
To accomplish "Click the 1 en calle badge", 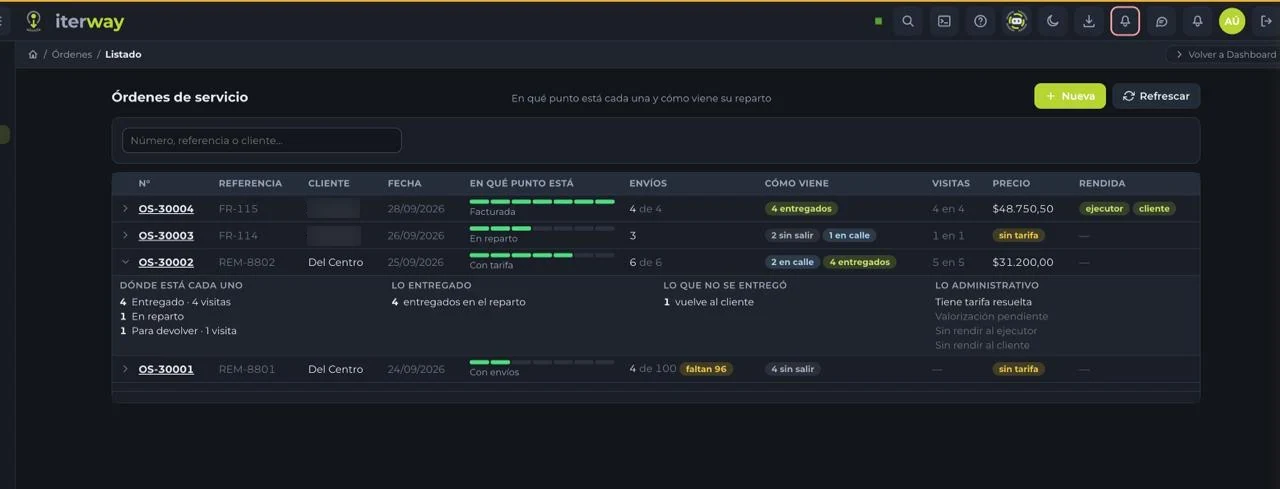I will [x=849, y=236].
